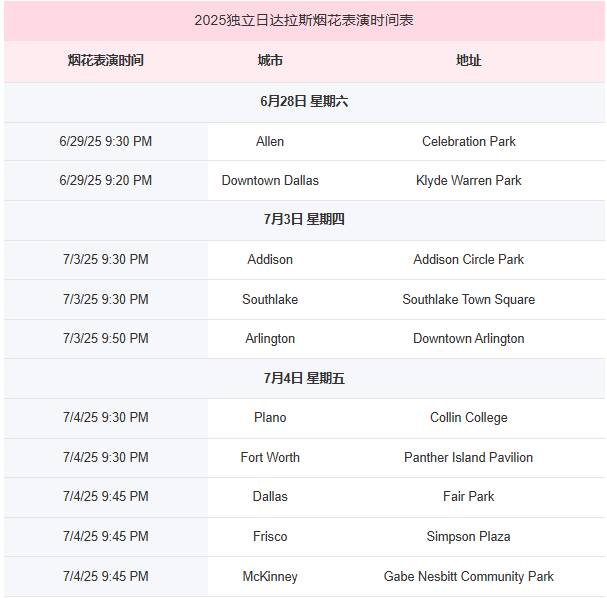This screenshot has width=607, height=598.
Task: Click Fair Park address cell
Action: pos(468,497)
